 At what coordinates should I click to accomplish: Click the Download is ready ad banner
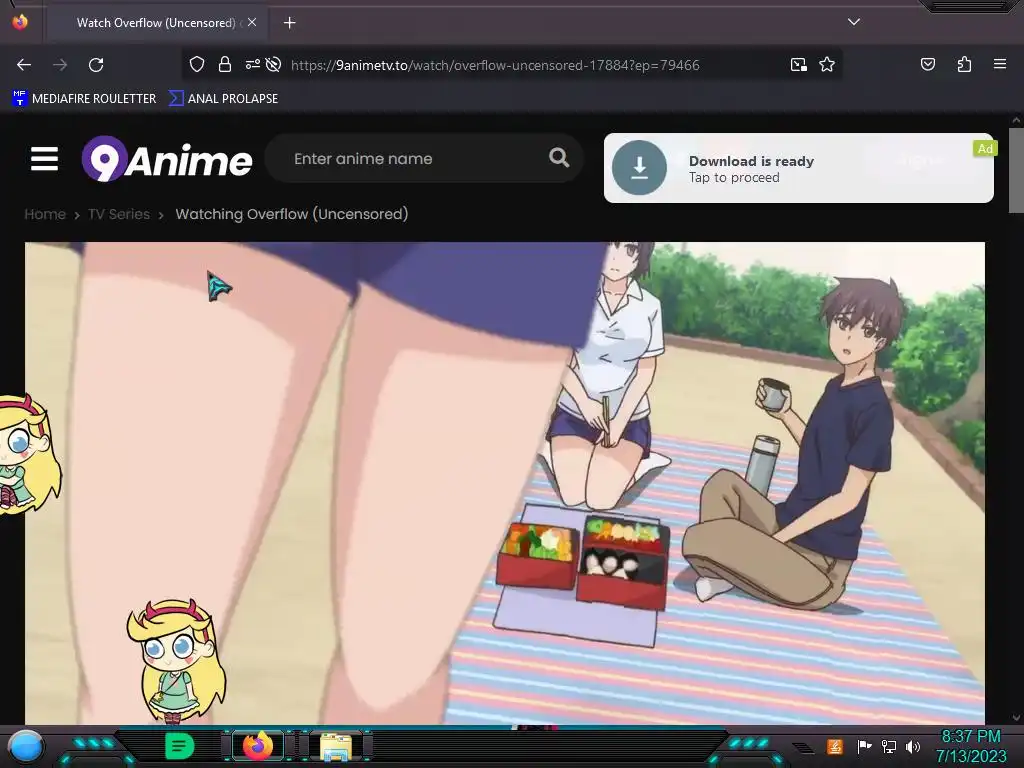[x=798, y=168]
